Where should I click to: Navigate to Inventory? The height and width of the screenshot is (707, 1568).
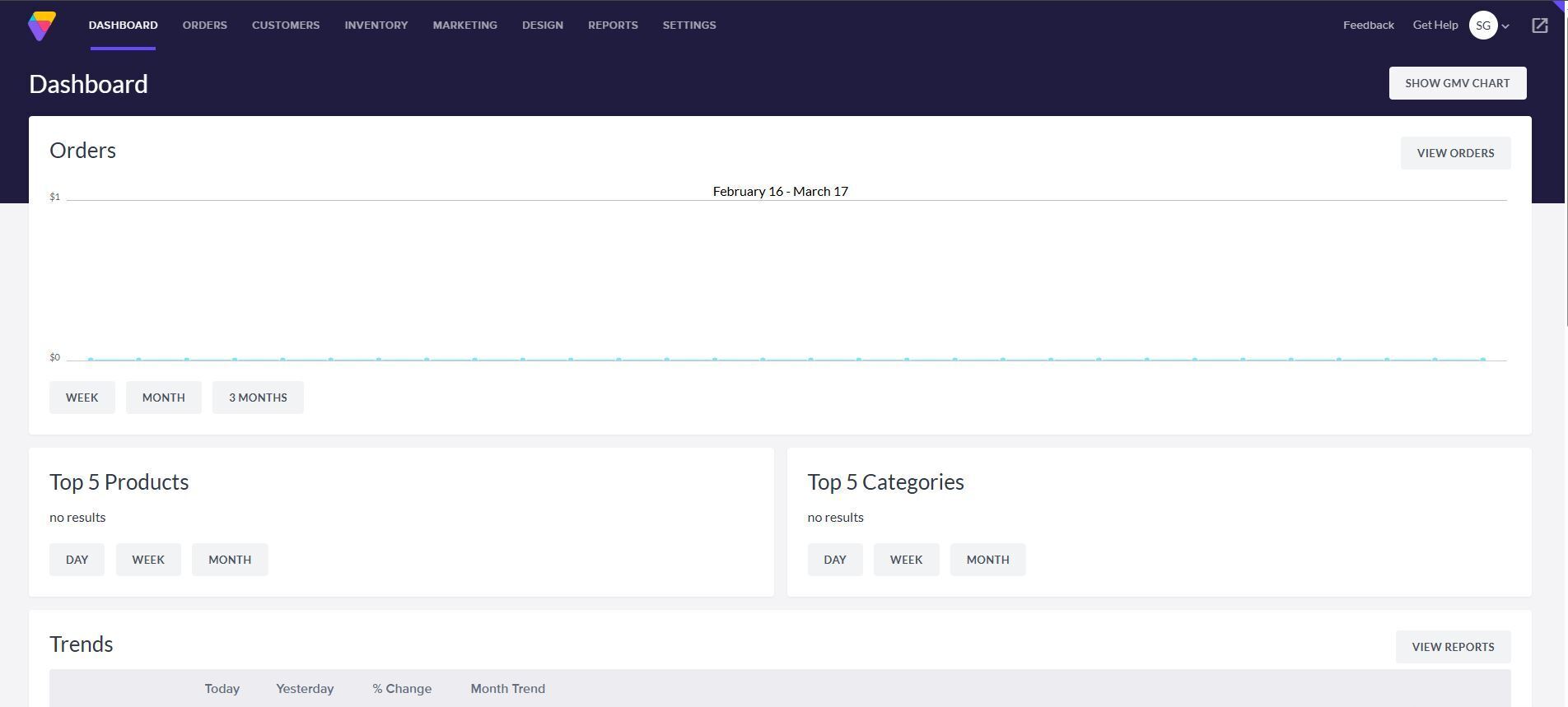(x=376, y=26)
